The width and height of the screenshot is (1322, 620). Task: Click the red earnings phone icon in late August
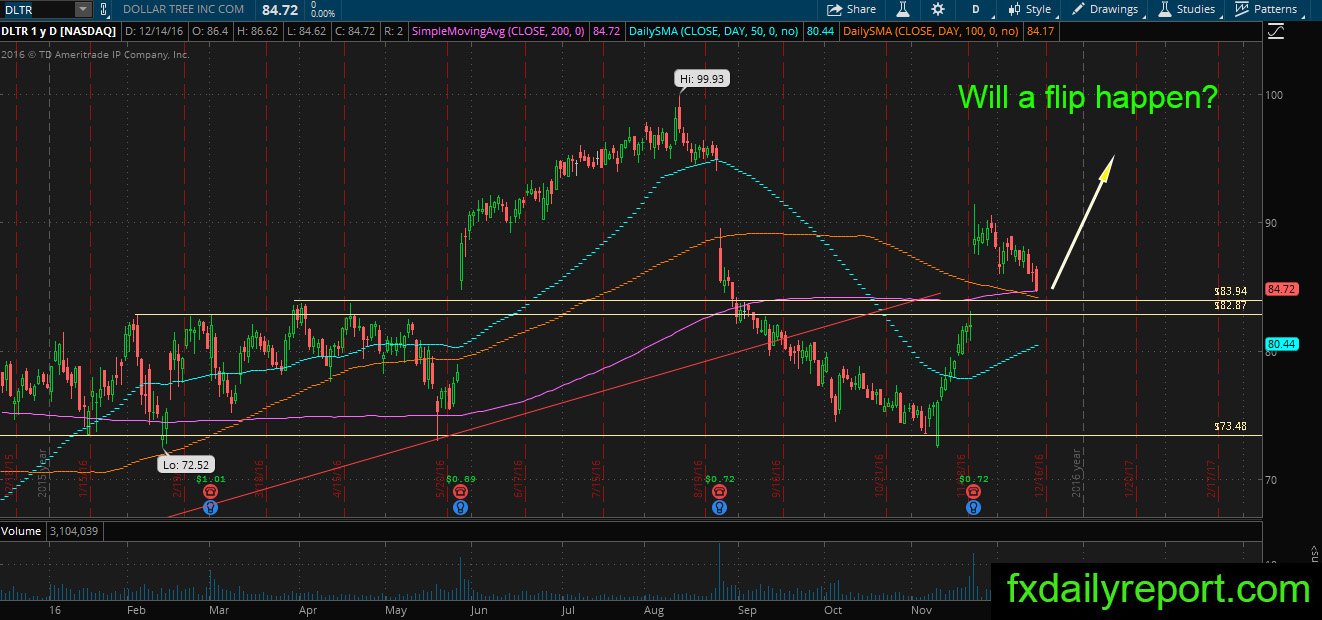coord(718,492)
